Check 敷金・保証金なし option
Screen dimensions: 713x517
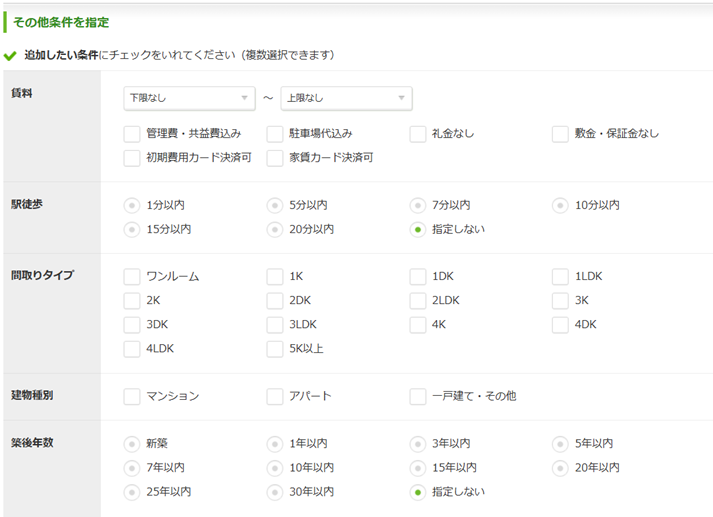pyautogui.click(x=560, y=133)
